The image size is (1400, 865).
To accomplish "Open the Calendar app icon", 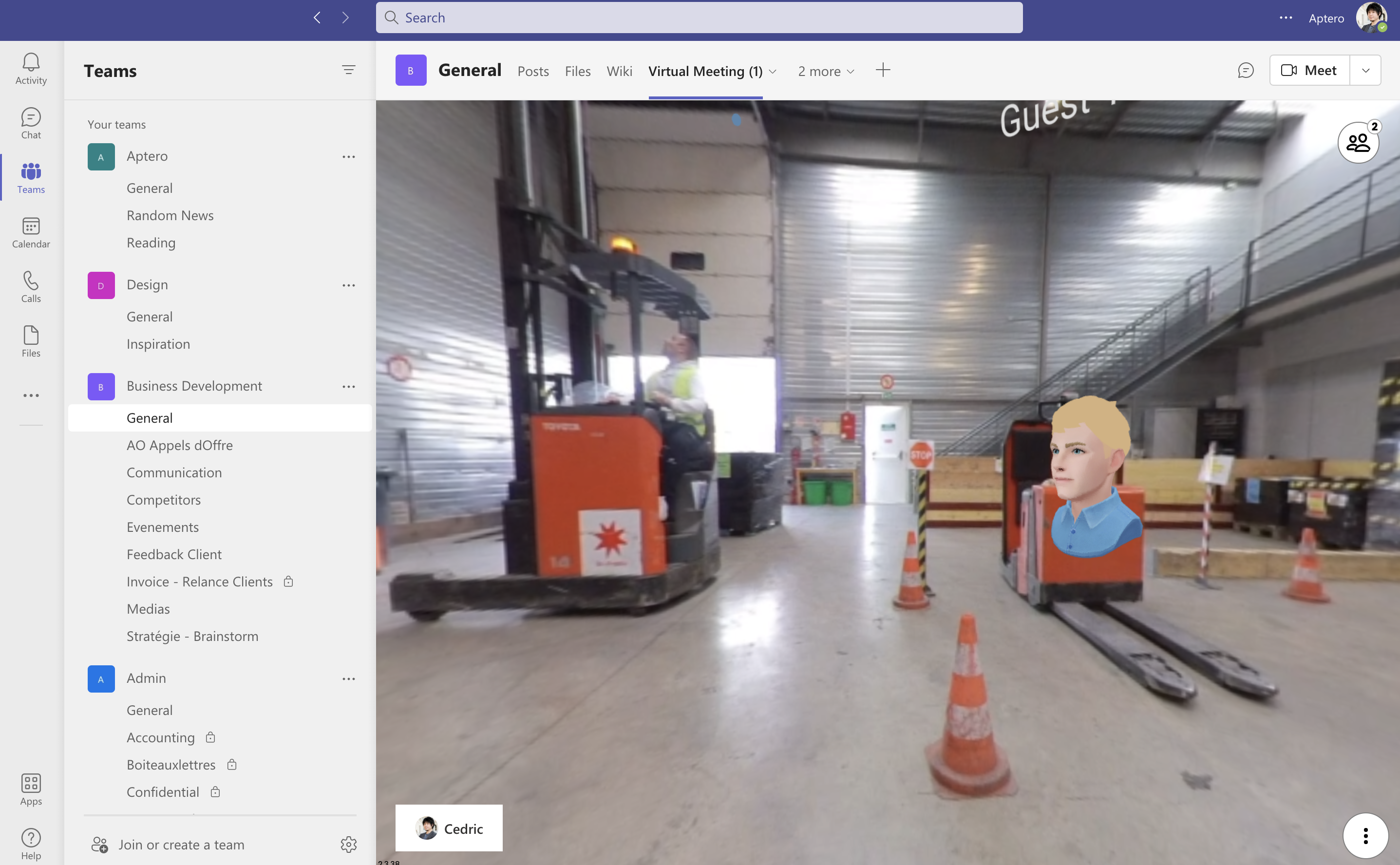I will pos(31,232).
